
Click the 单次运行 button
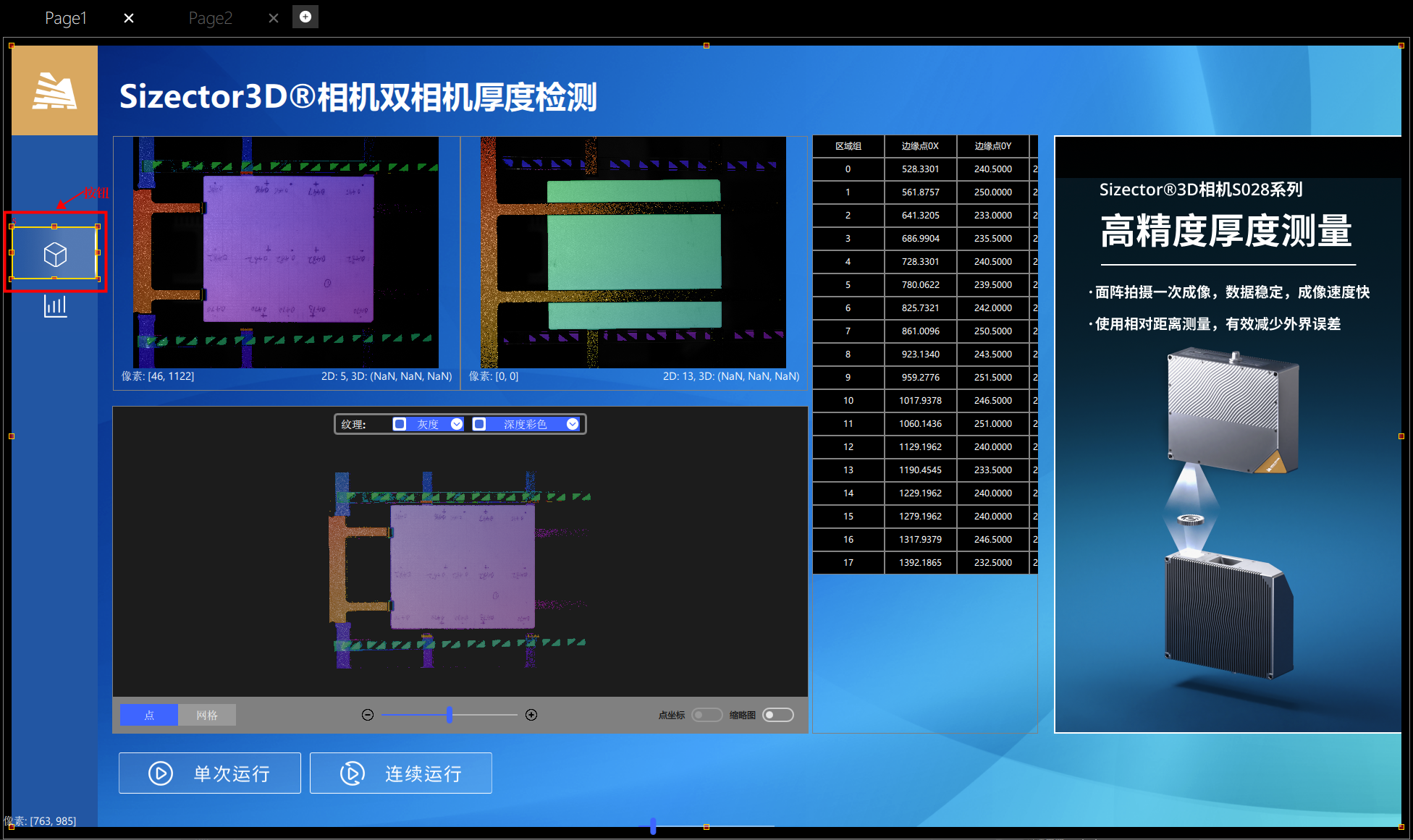[210, 773]
